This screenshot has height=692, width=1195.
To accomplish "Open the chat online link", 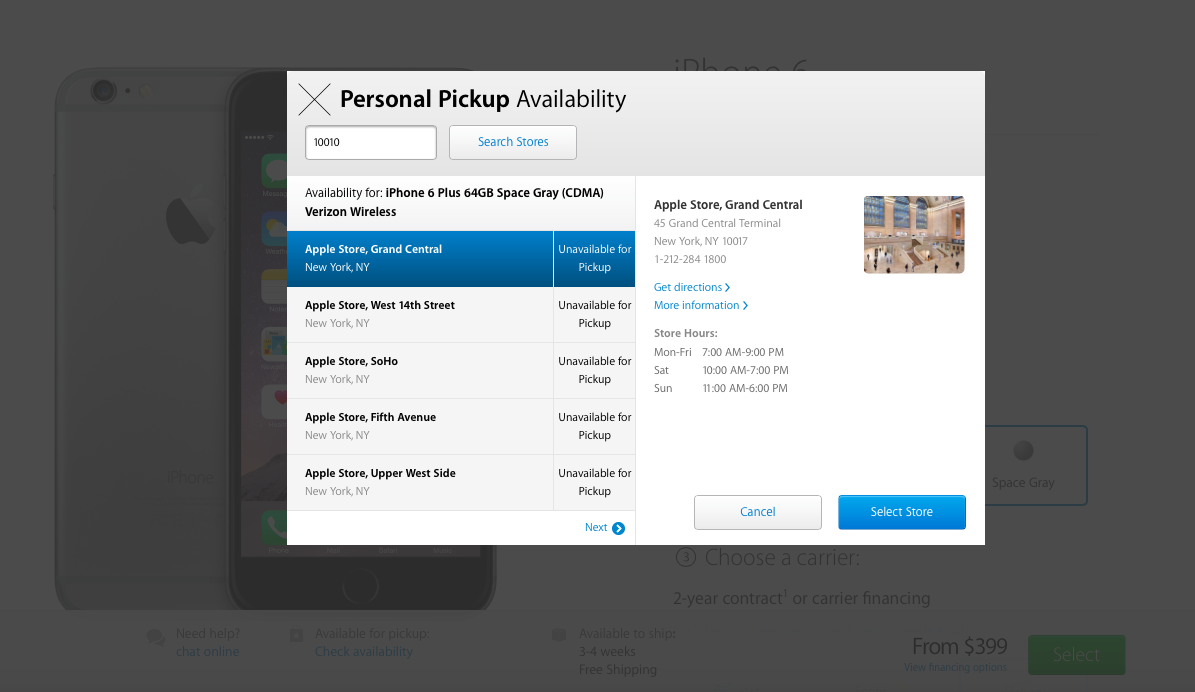I will tap(207, 652).
